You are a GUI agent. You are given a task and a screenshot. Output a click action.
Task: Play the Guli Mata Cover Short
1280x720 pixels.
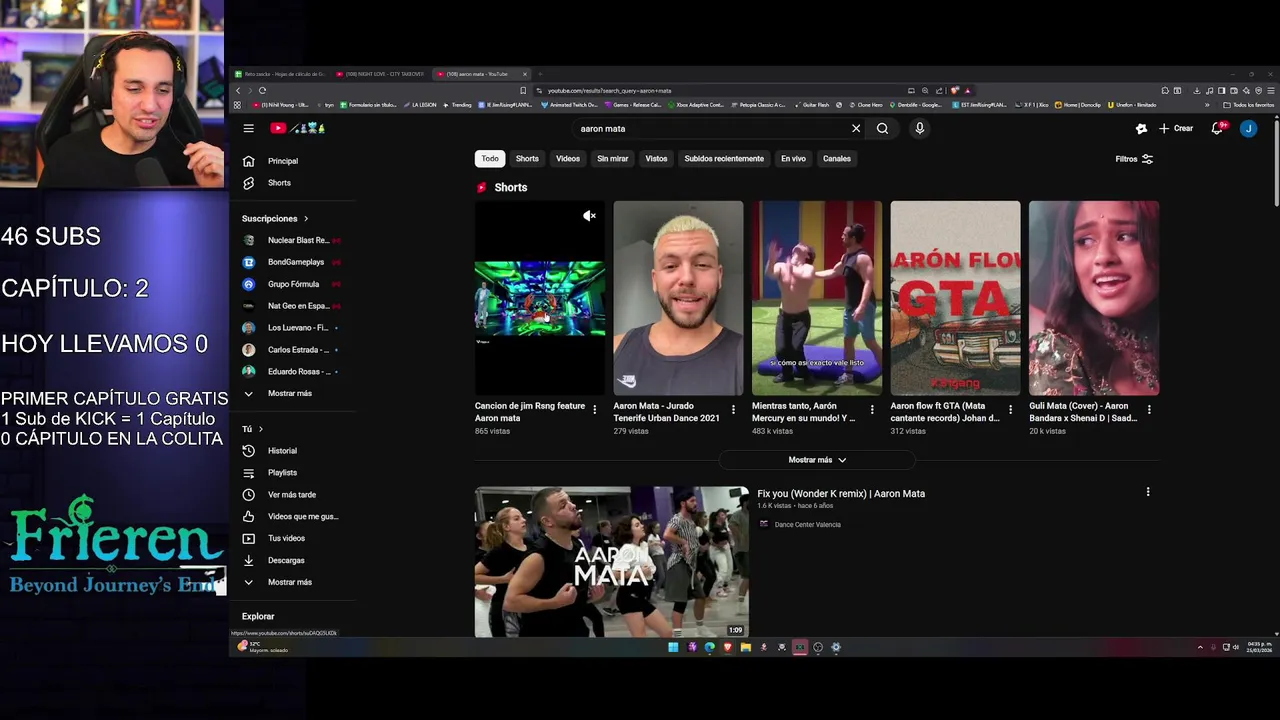tap(1094, 298)
